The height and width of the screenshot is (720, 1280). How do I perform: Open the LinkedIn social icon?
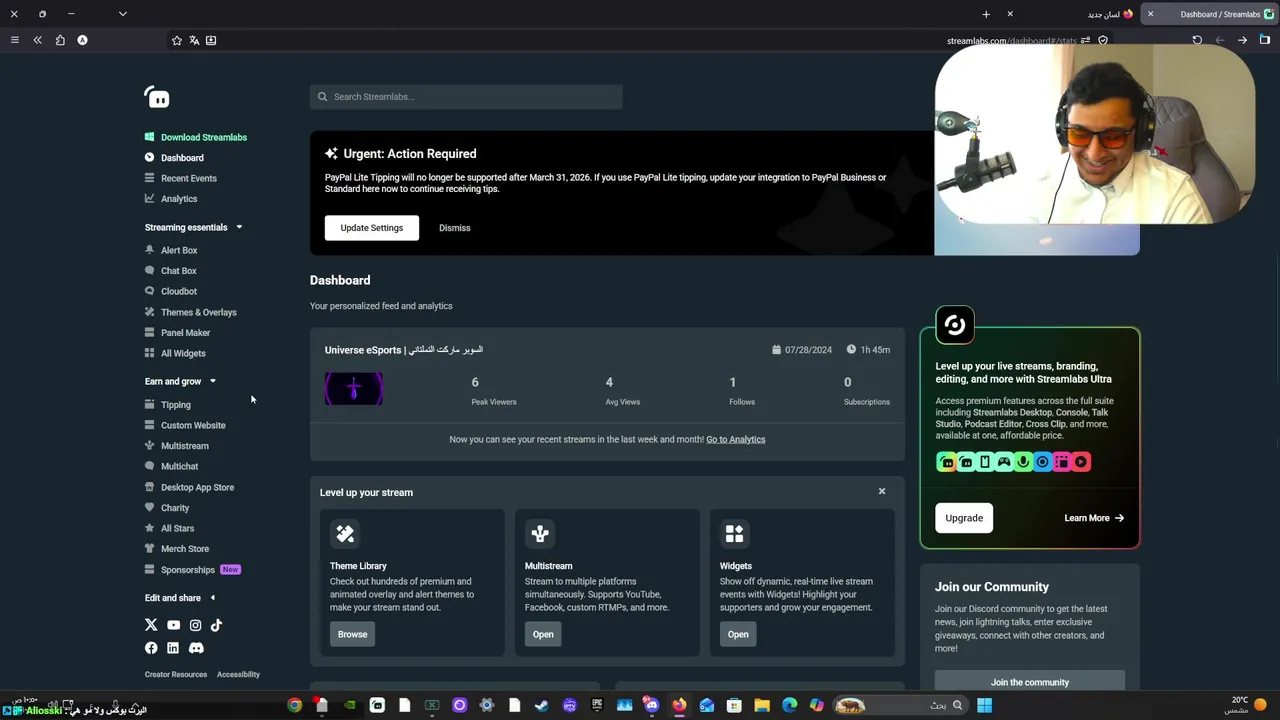(173, 648)
